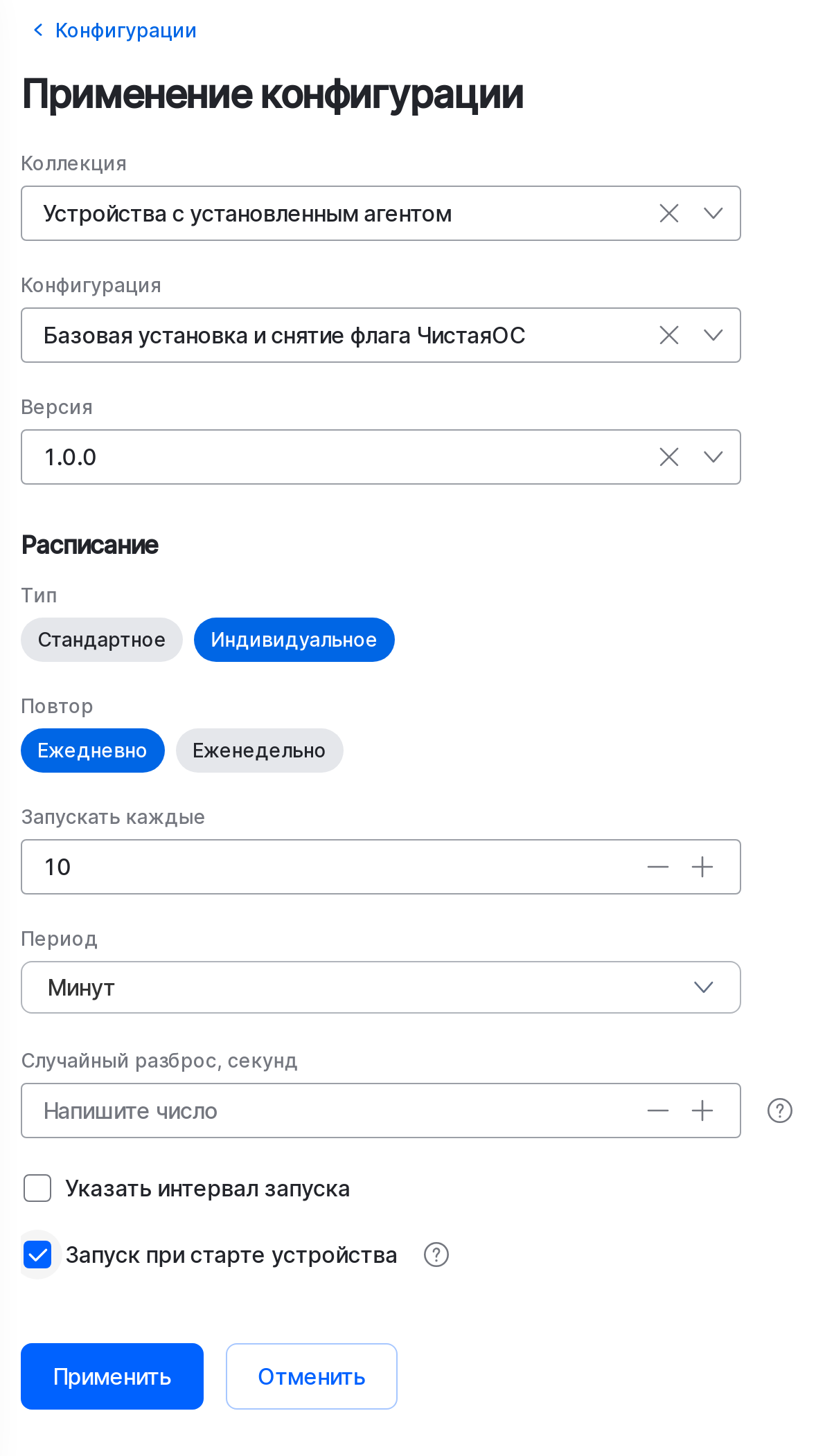
Task: Clear the selected Коллекция value
Action: (668, 213)
